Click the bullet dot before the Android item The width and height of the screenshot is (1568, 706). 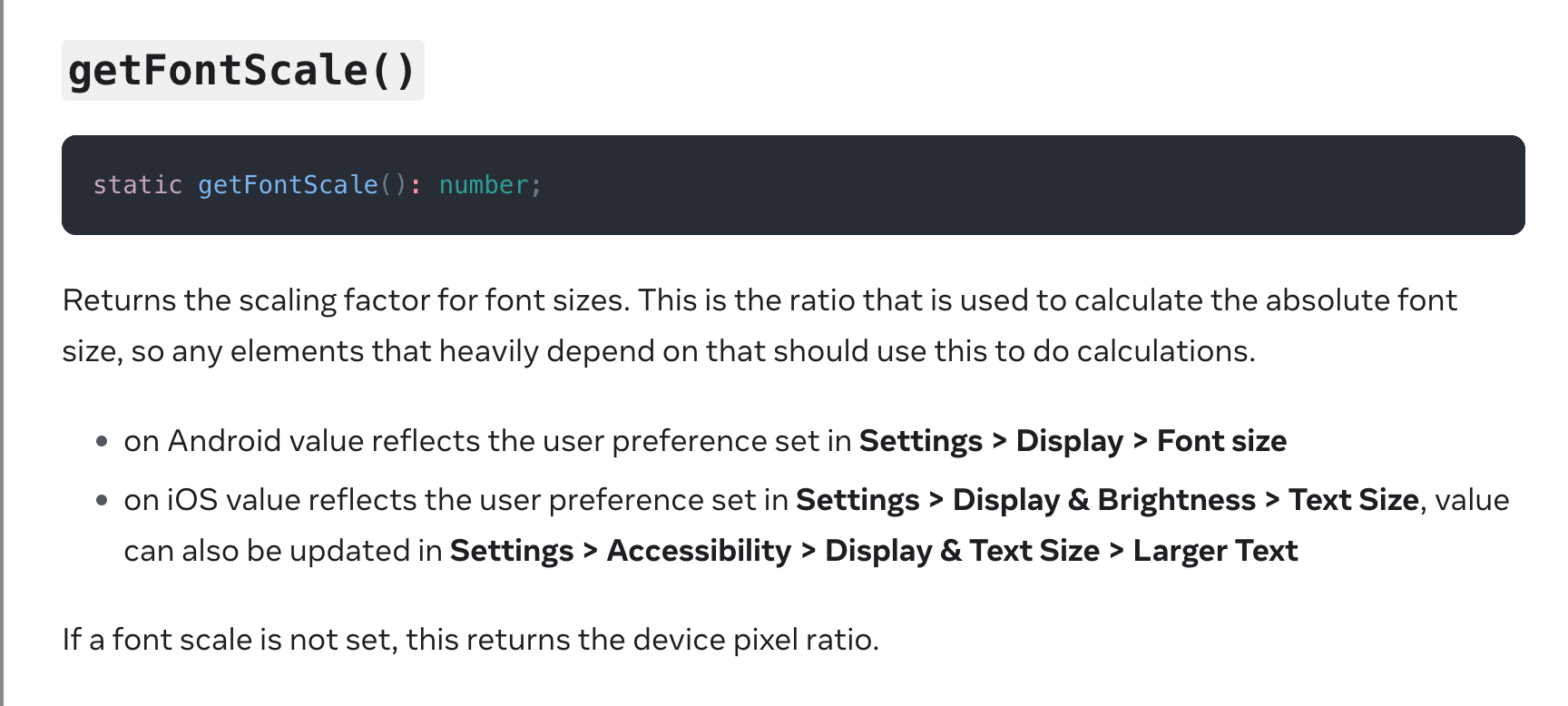coord(102,442)
